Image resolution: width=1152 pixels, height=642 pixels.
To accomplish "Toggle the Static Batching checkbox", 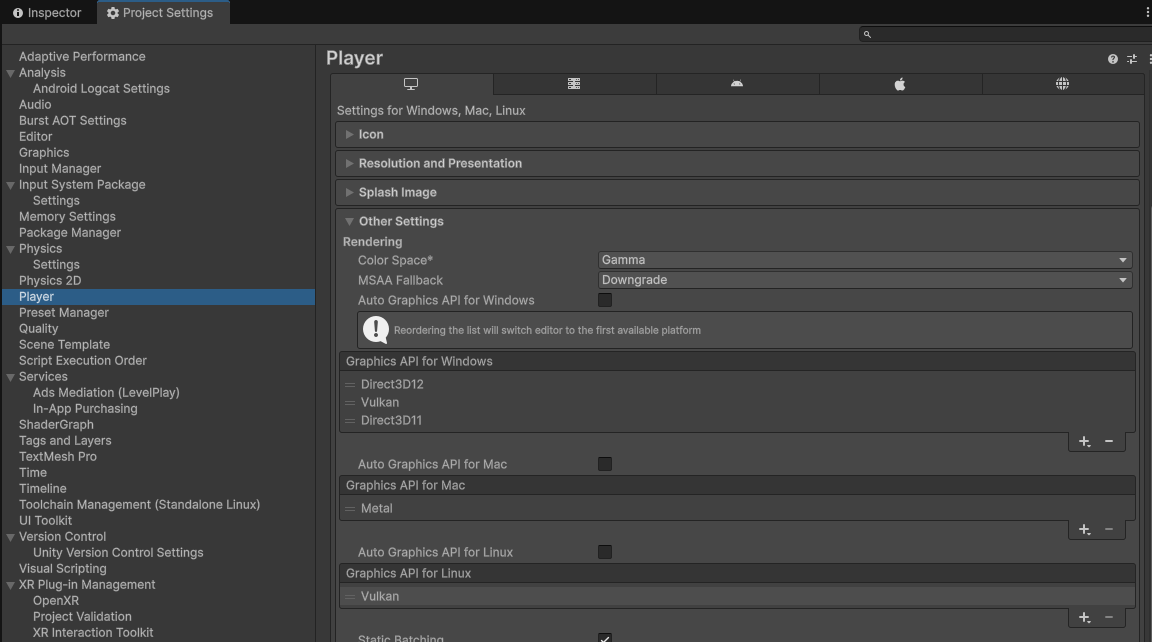I will [x=605, y=638].
